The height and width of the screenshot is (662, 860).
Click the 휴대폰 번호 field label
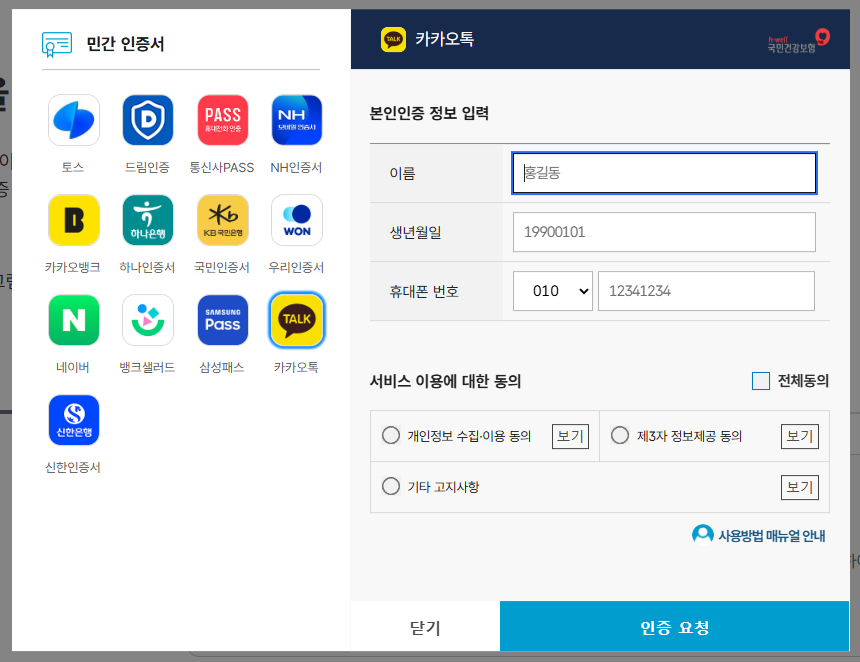coord(424,291)
